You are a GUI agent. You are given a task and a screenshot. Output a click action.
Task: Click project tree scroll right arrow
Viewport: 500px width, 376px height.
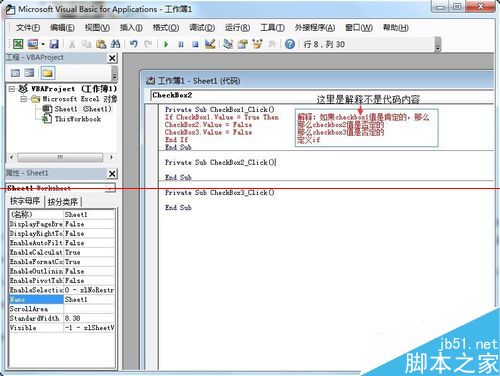[x=111, y=157]
